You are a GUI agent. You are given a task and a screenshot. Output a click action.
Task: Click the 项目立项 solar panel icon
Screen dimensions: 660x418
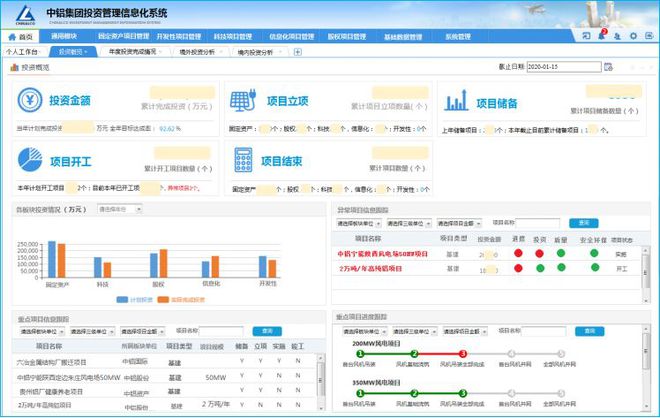243,100
